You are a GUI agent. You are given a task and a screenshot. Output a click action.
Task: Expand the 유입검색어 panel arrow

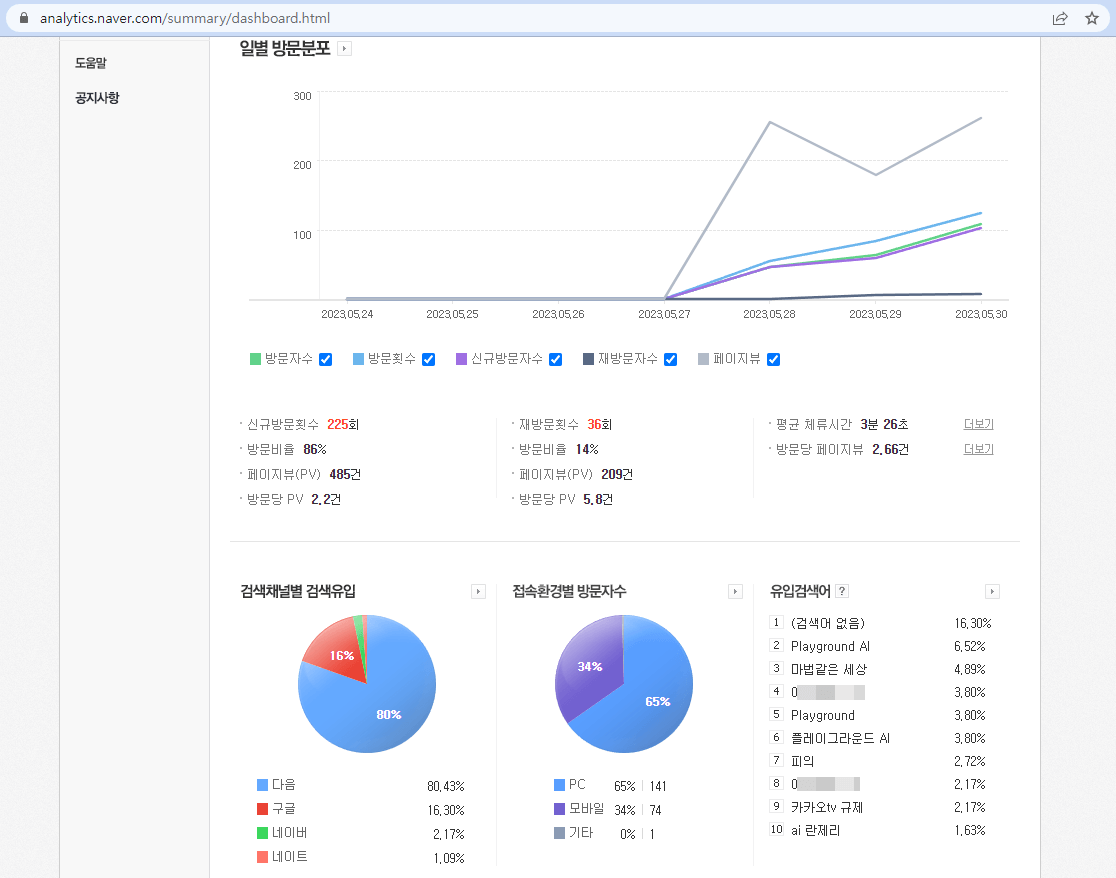992,591
